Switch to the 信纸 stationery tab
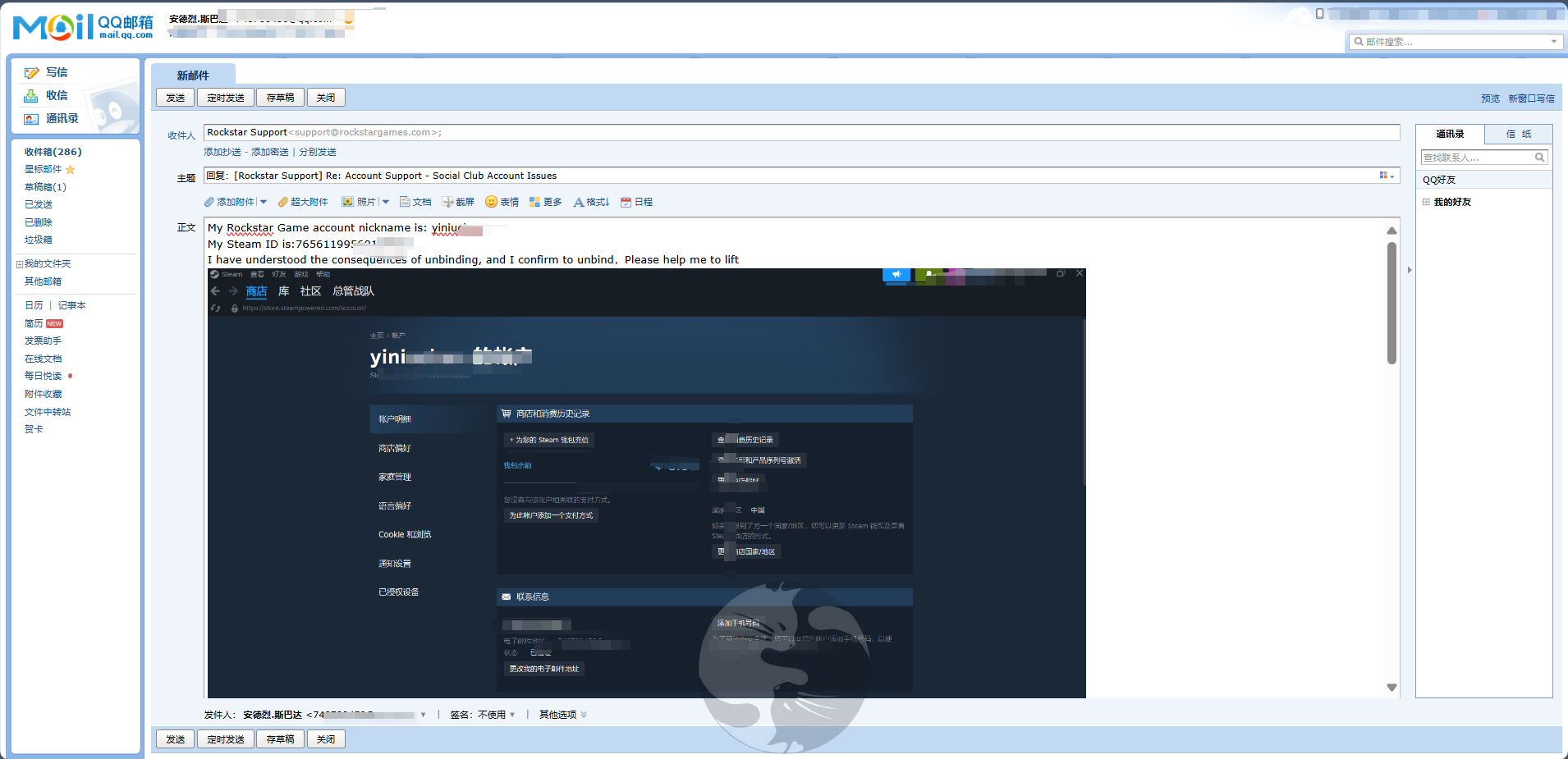Image resolution: width=1568 pixels, height=759 pixels. [x=1518, y=134]
